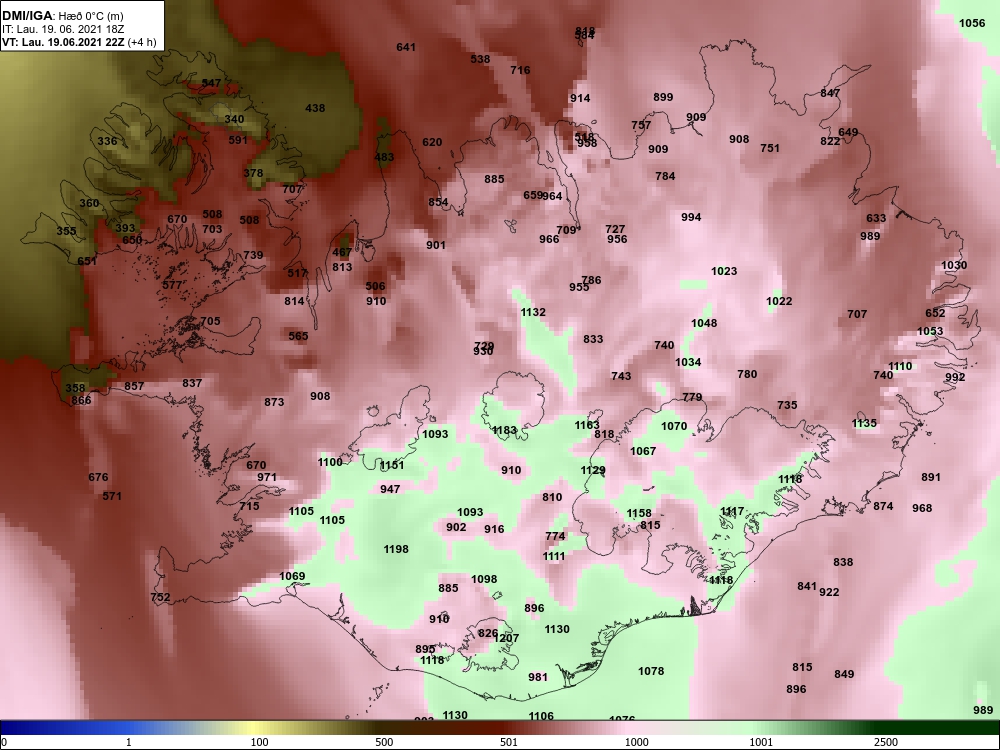The height and width of the screenshot is (750, 1000).
Task: Select the 899 value
Action: coord(663,98)
